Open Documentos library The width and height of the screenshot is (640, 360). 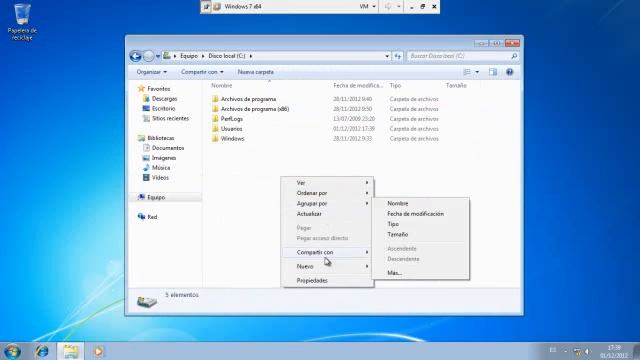168,148
